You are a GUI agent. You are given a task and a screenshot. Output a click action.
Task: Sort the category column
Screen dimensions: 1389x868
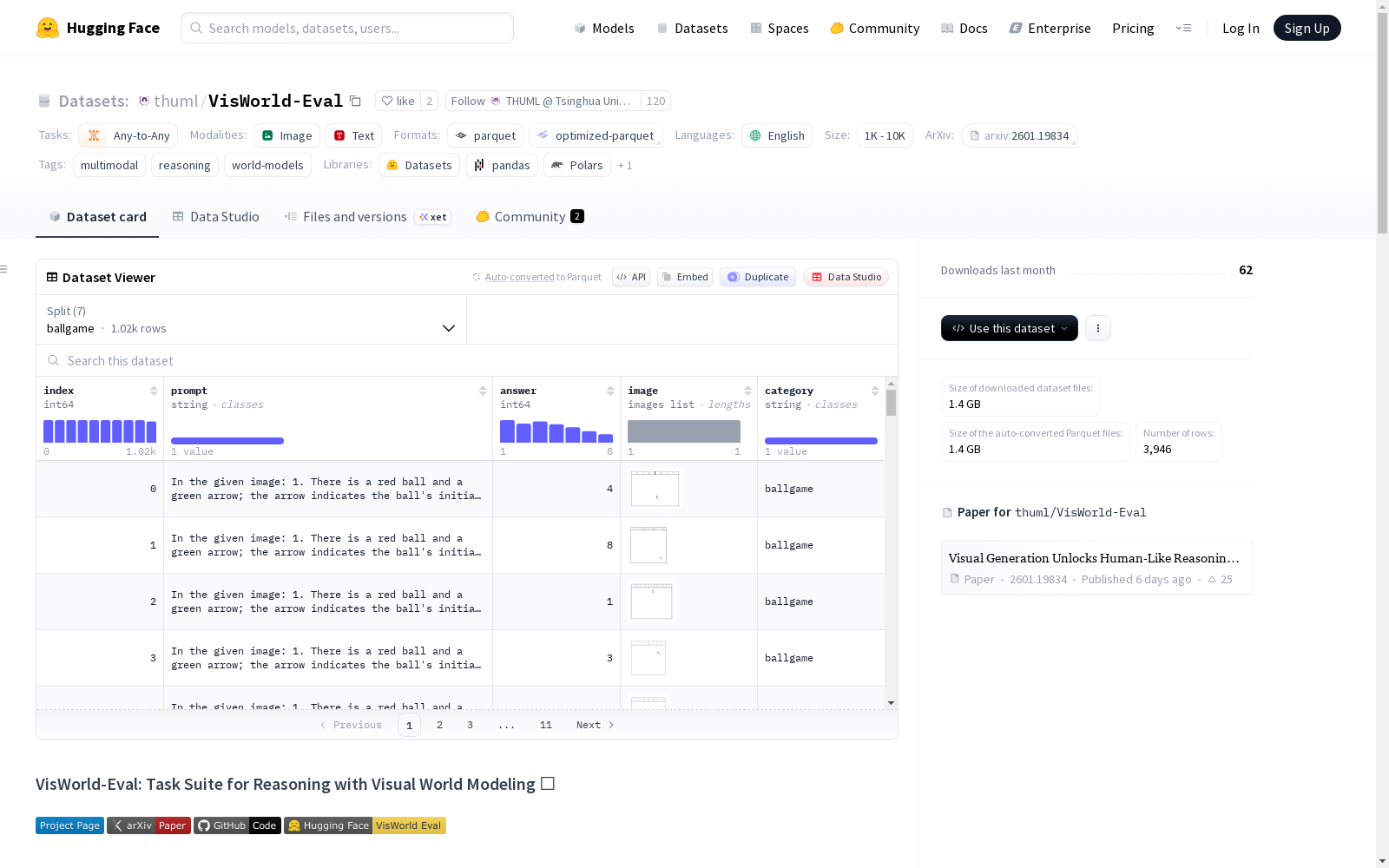click(875, 391)
